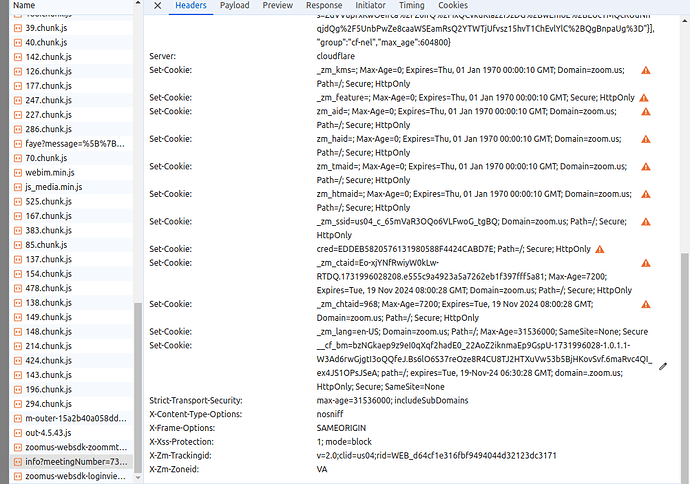Image resolution: width=690 pixels, height=484 pixels.
Task: Select 227.chunk.js request
Action: pos(71,115)
